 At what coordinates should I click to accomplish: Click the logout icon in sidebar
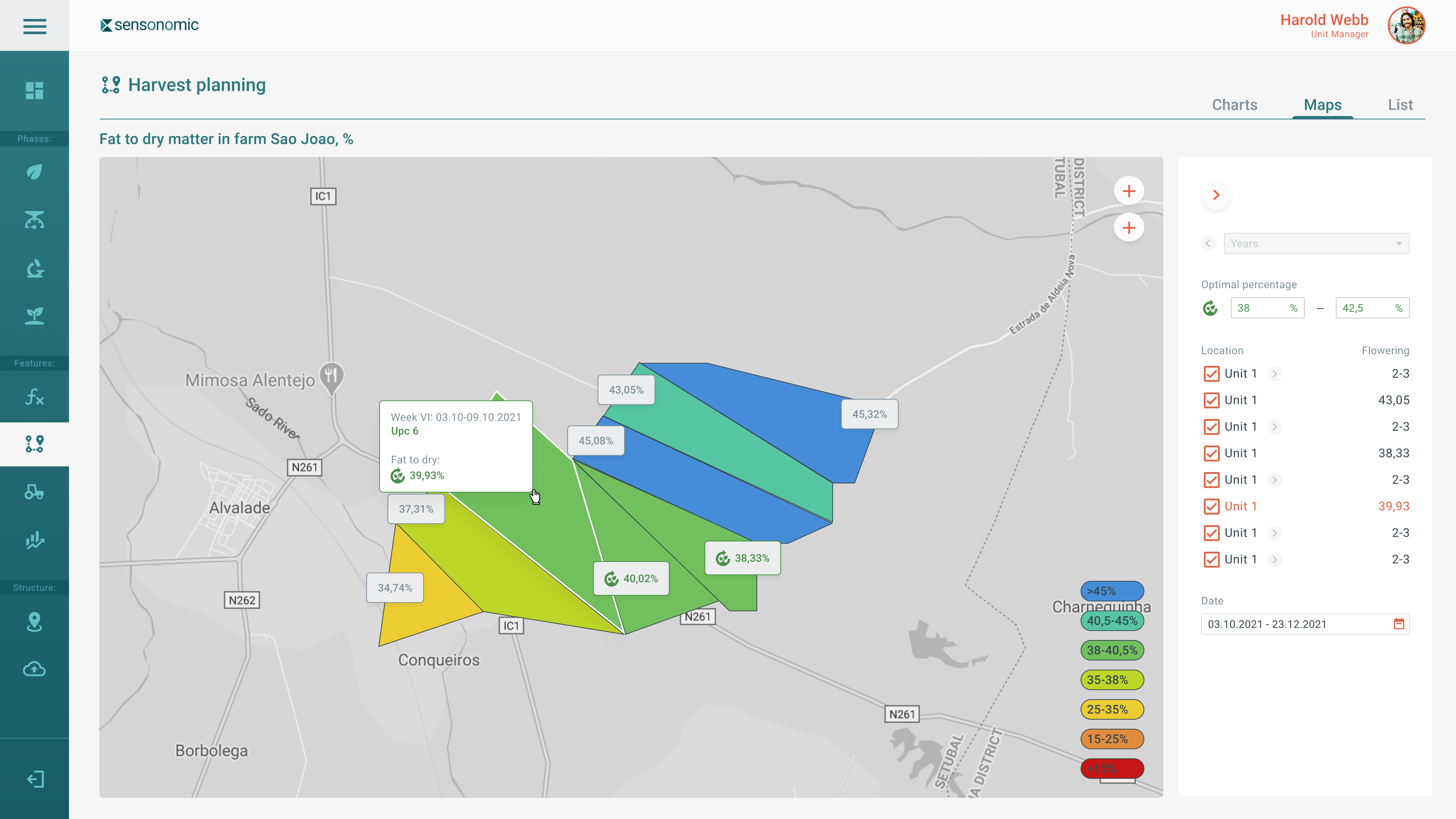[35, 779]
